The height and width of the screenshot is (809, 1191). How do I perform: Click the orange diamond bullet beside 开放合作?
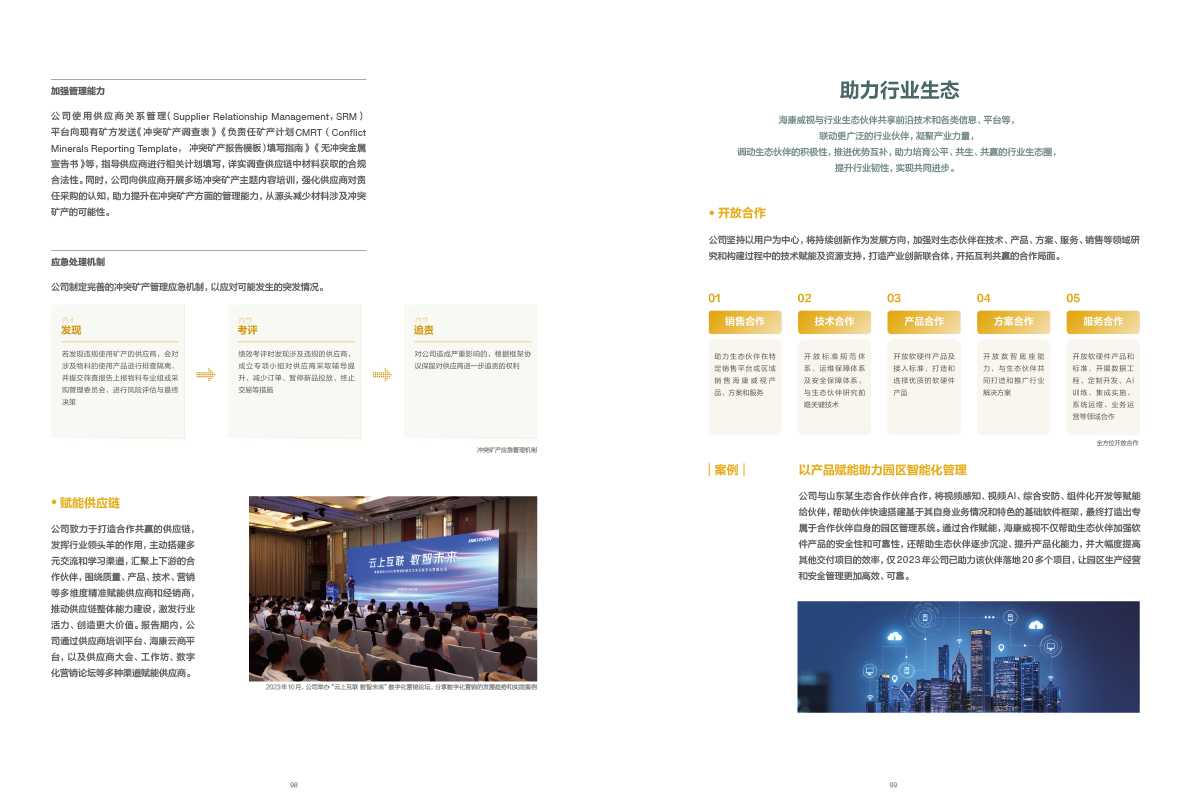(x=711, y=213)
